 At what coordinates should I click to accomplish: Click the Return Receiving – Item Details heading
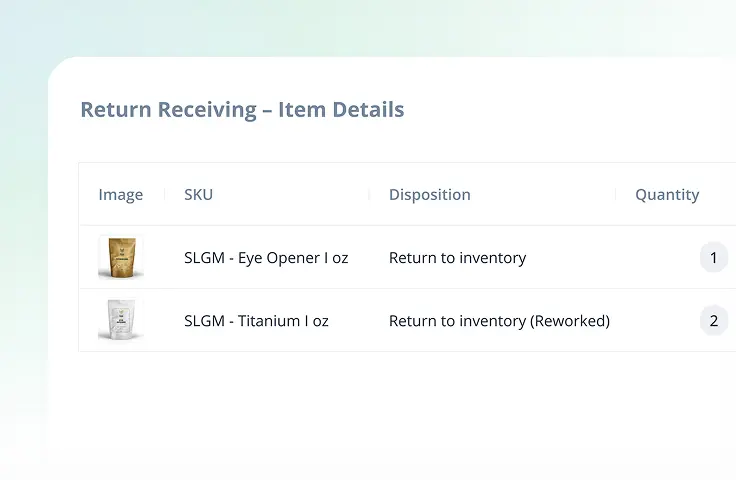coord(242,110)
